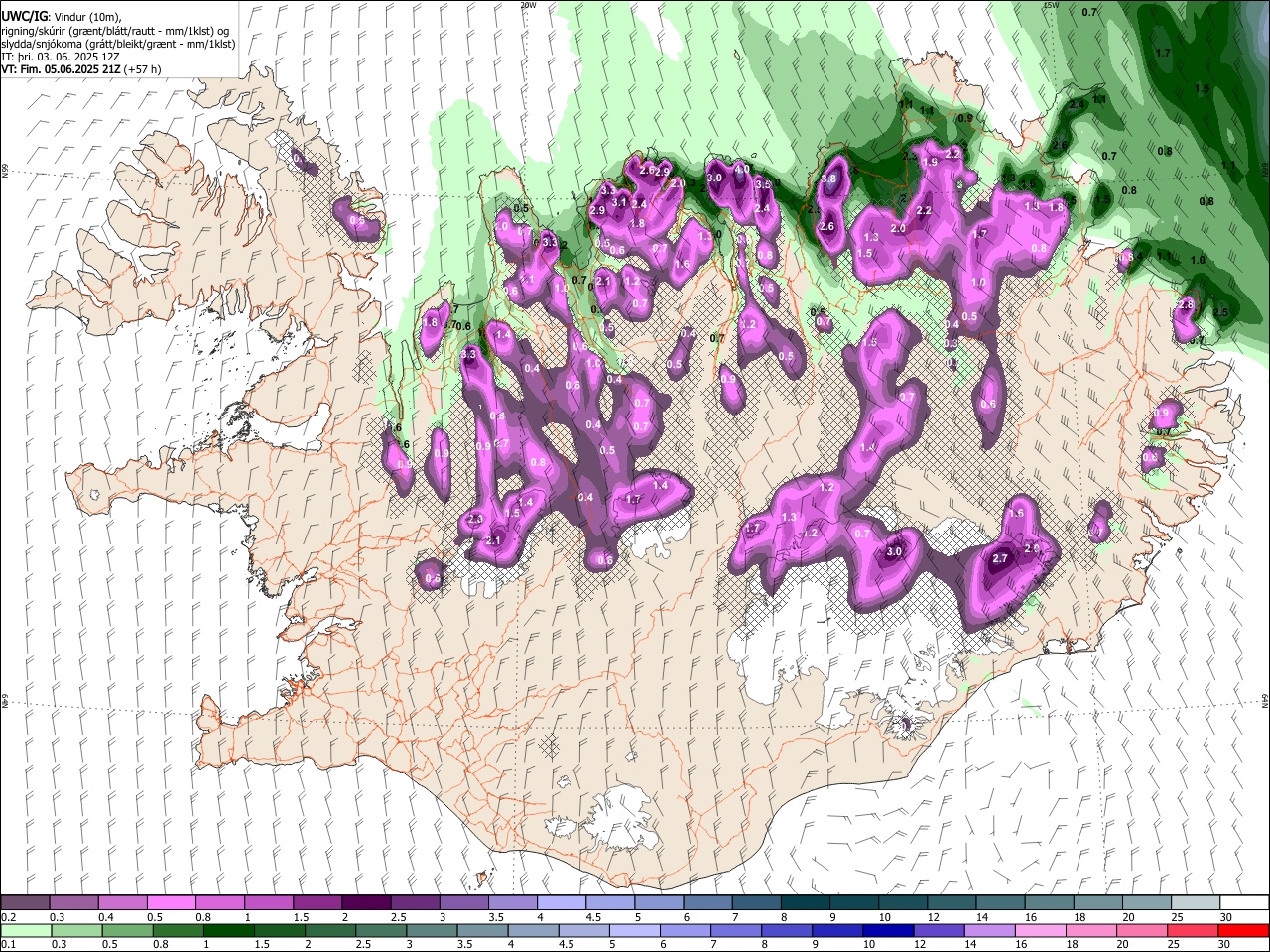Select the 0.2 swatch in upper purple legend row

(x=25, y=903)
